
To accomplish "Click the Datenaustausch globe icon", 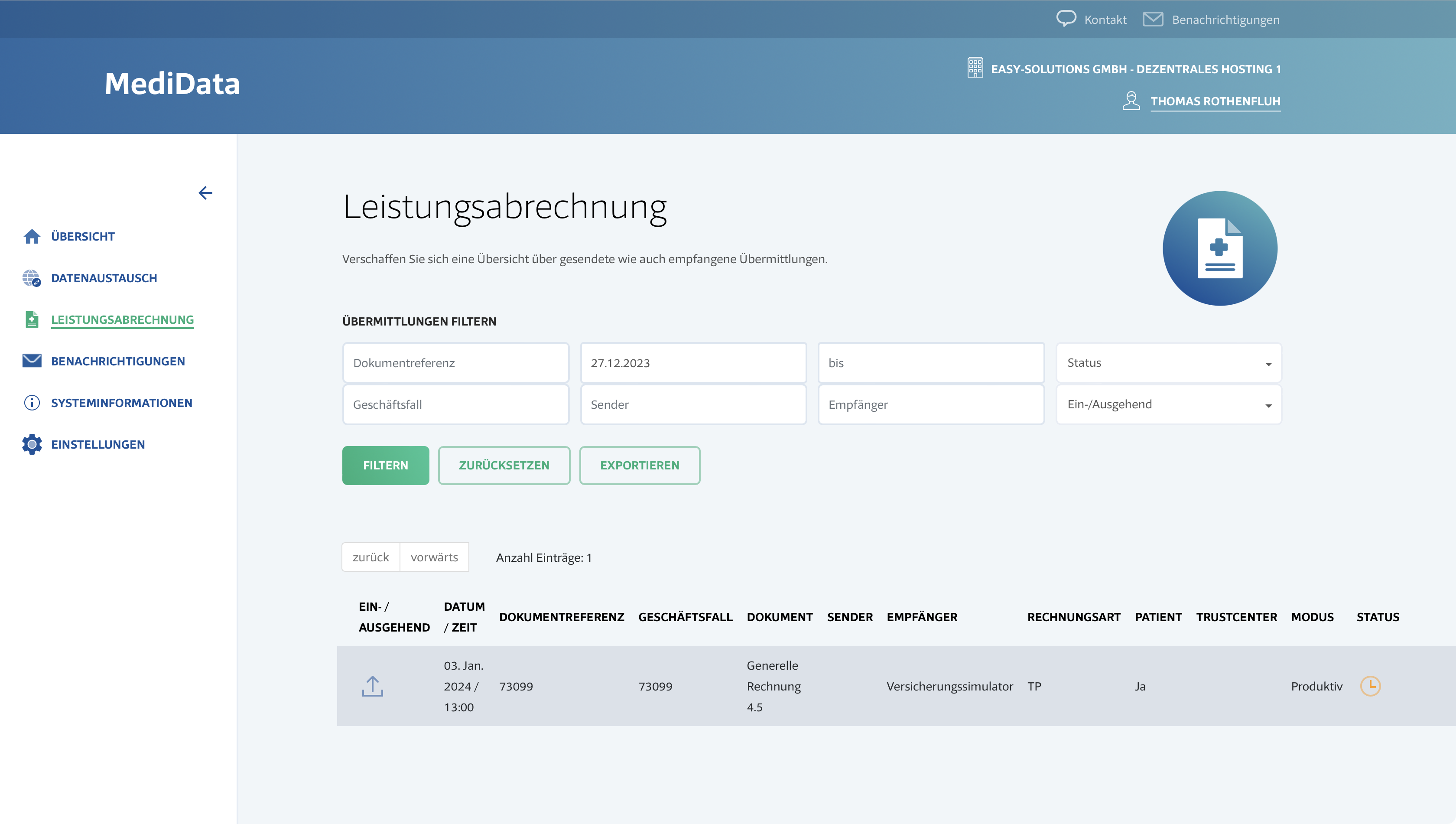I will [x=32, y=278].
